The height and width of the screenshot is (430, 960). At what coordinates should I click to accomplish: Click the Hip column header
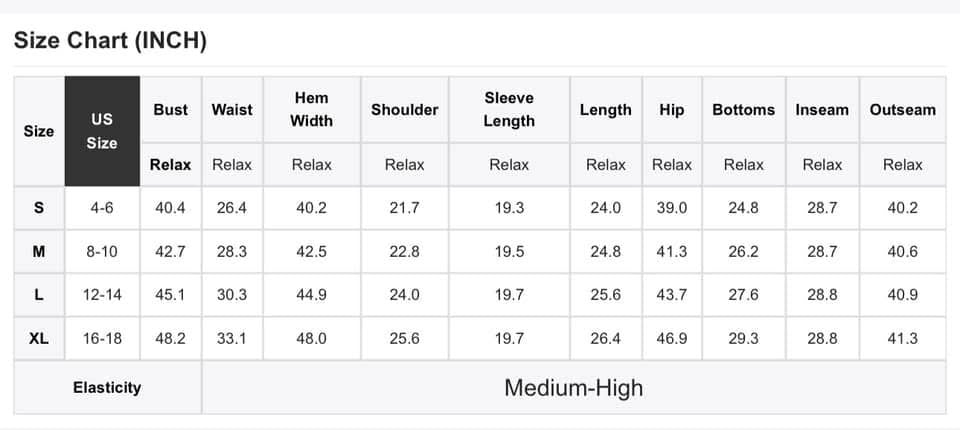point(672,110)
